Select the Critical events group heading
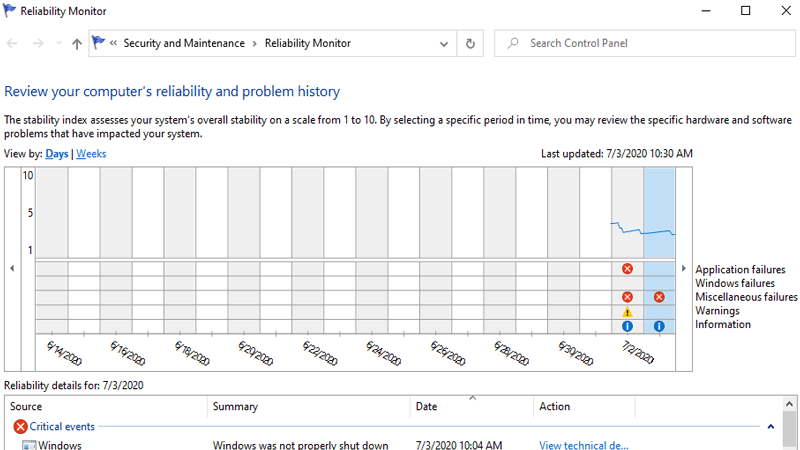 coord(62,427)
